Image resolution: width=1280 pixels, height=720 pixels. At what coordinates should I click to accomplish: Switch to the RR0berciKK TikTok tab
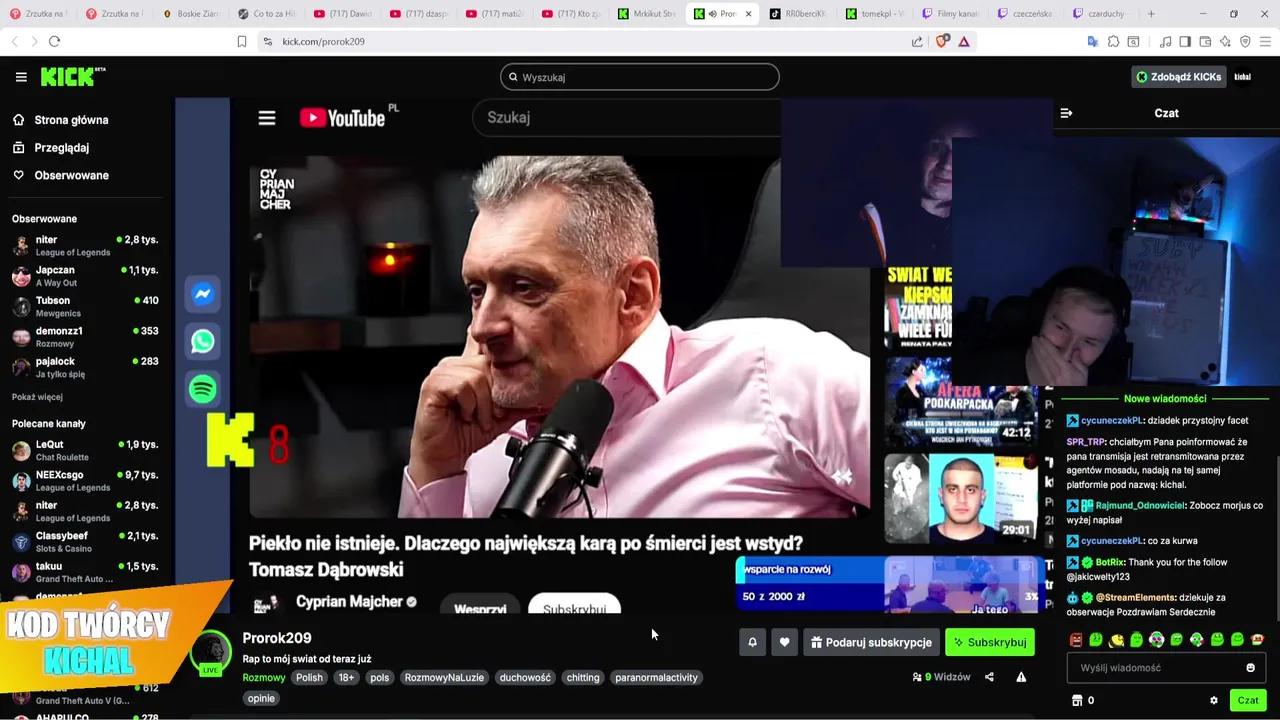[798, 14]
